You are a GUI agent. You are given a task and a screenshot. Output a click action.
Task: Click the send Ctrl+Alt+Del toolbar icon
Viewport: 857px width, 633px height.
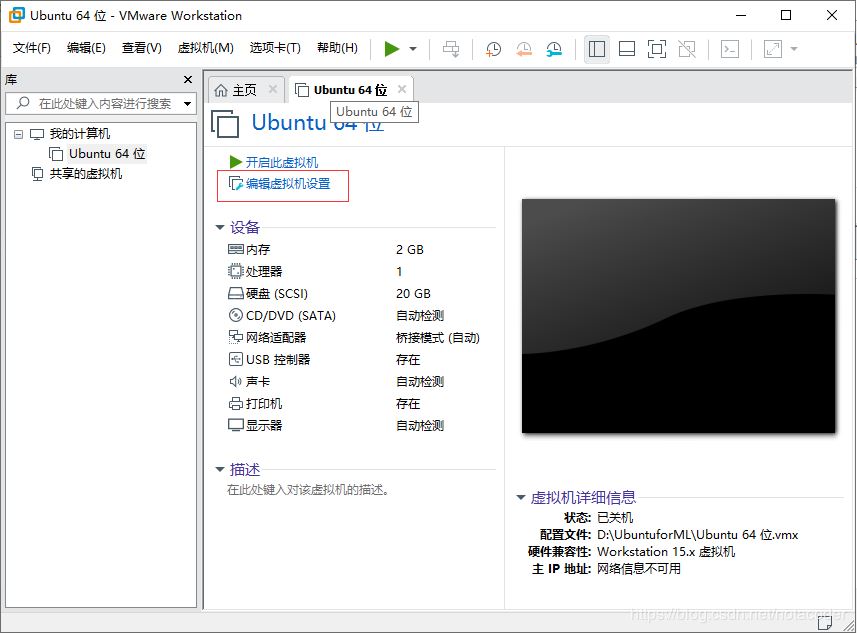point(451,48)
